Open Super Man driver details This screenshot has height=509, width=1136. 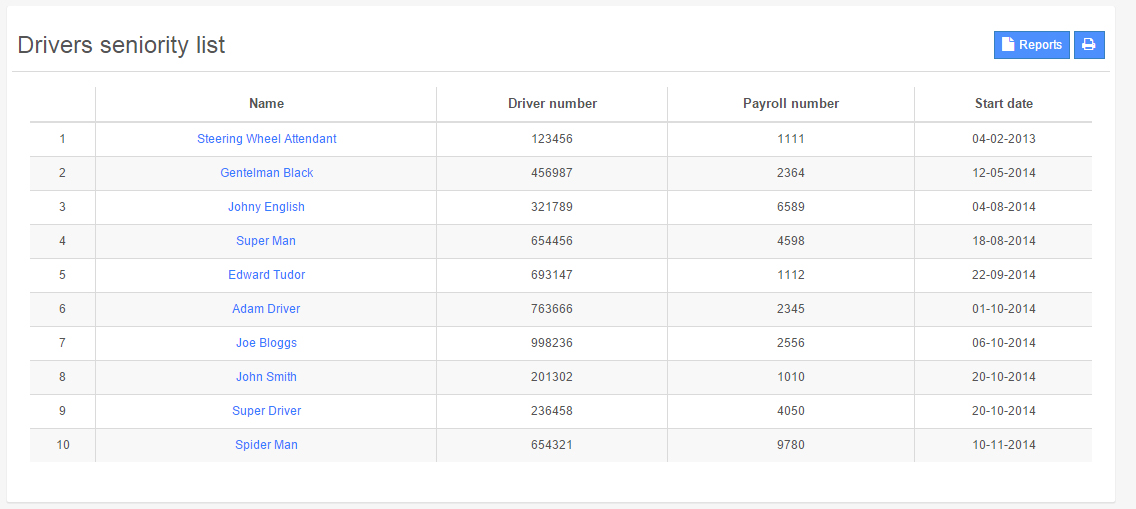pos(266,241)
